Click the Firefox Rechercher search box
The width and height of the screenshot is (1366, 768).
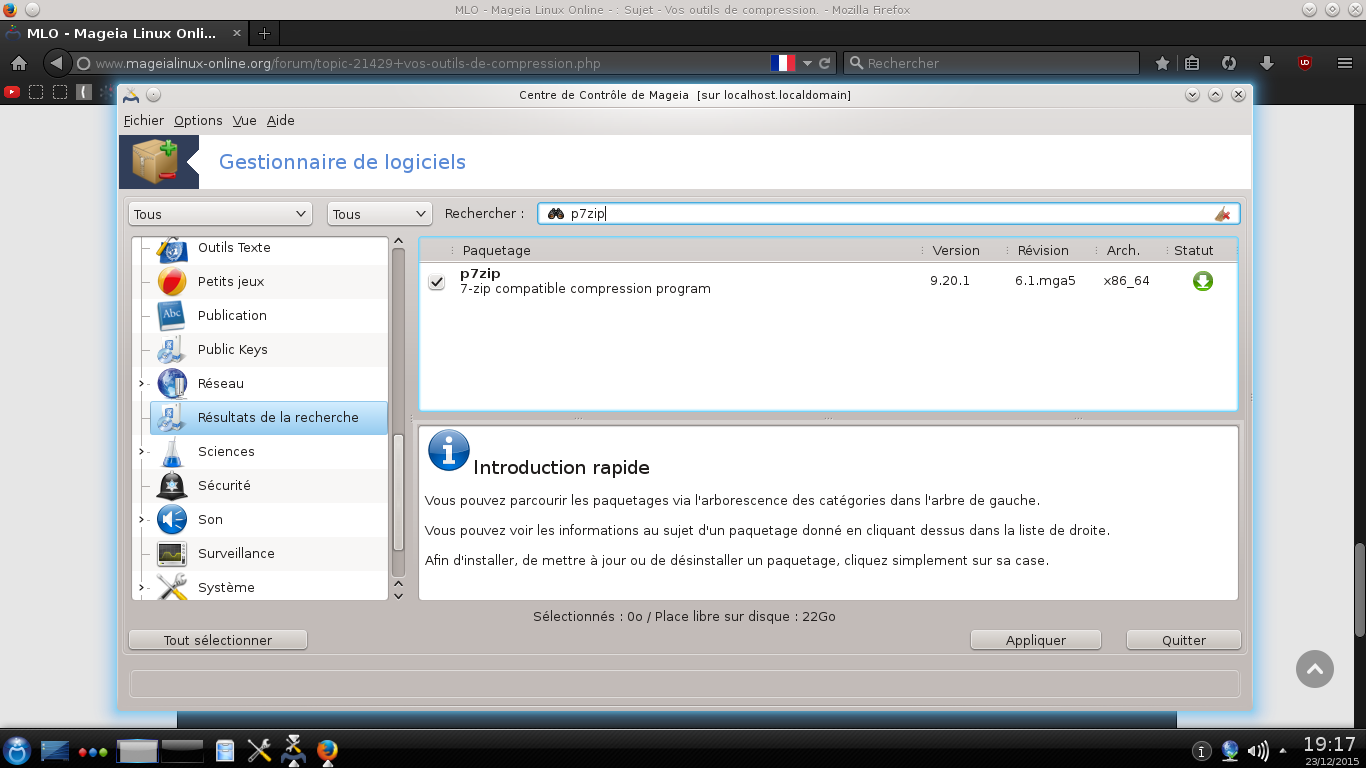[x=991, y=63]
